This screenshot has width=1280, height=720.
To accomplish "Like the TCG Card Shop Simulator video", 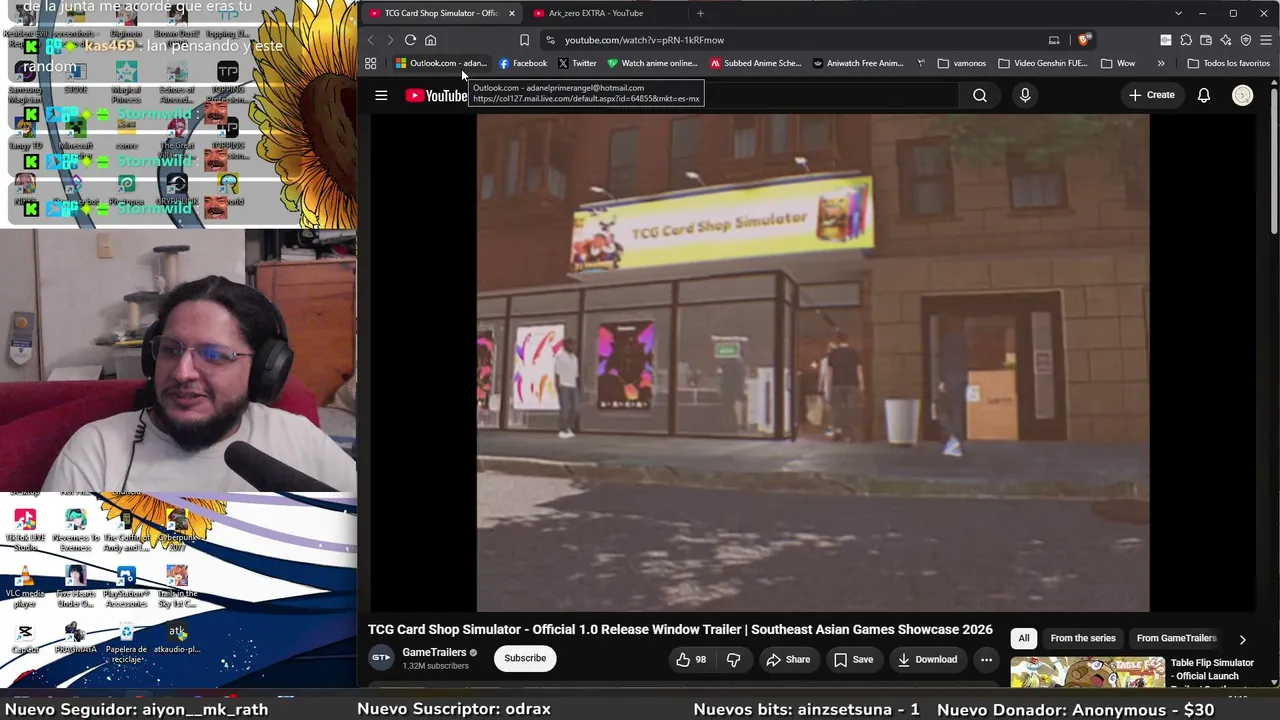I will point(691,659).
